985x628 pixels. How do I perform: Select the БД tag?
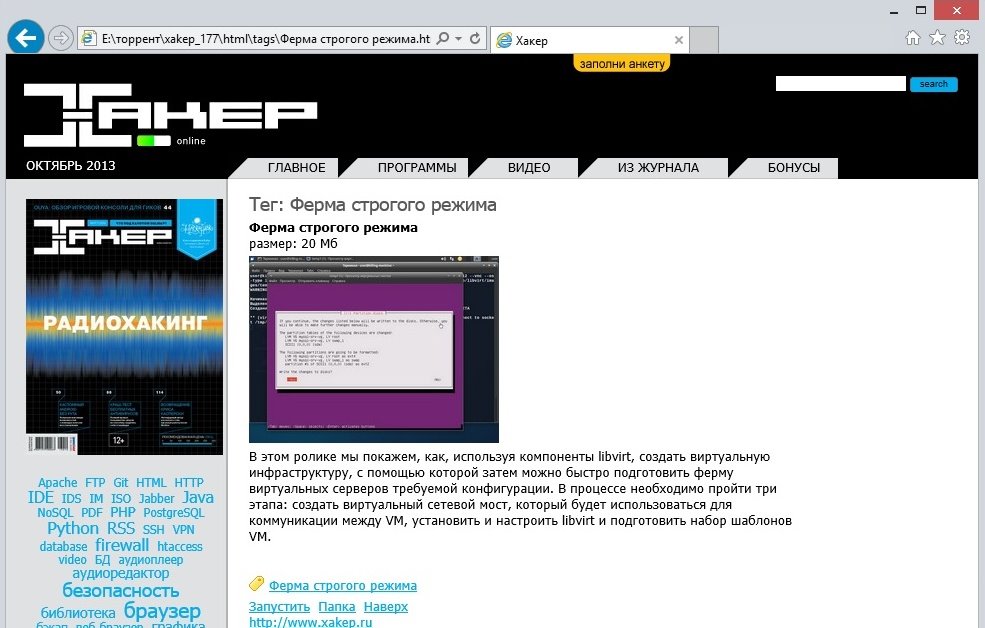click(102, 560)
